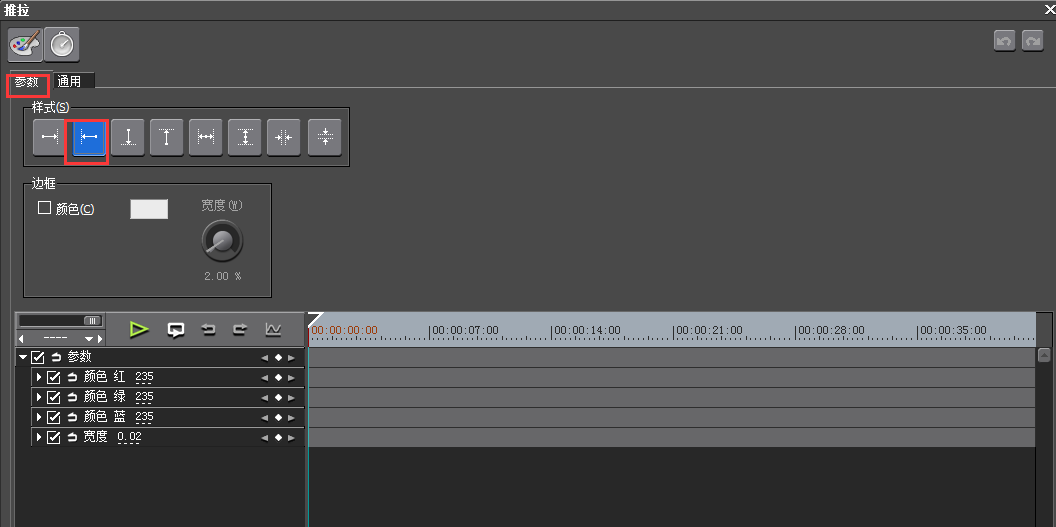Viewport: 1056px width, 527px height.
Task: Uncheck the 颜色 蓝 checkbox
Action: click(x=54, y=417)
